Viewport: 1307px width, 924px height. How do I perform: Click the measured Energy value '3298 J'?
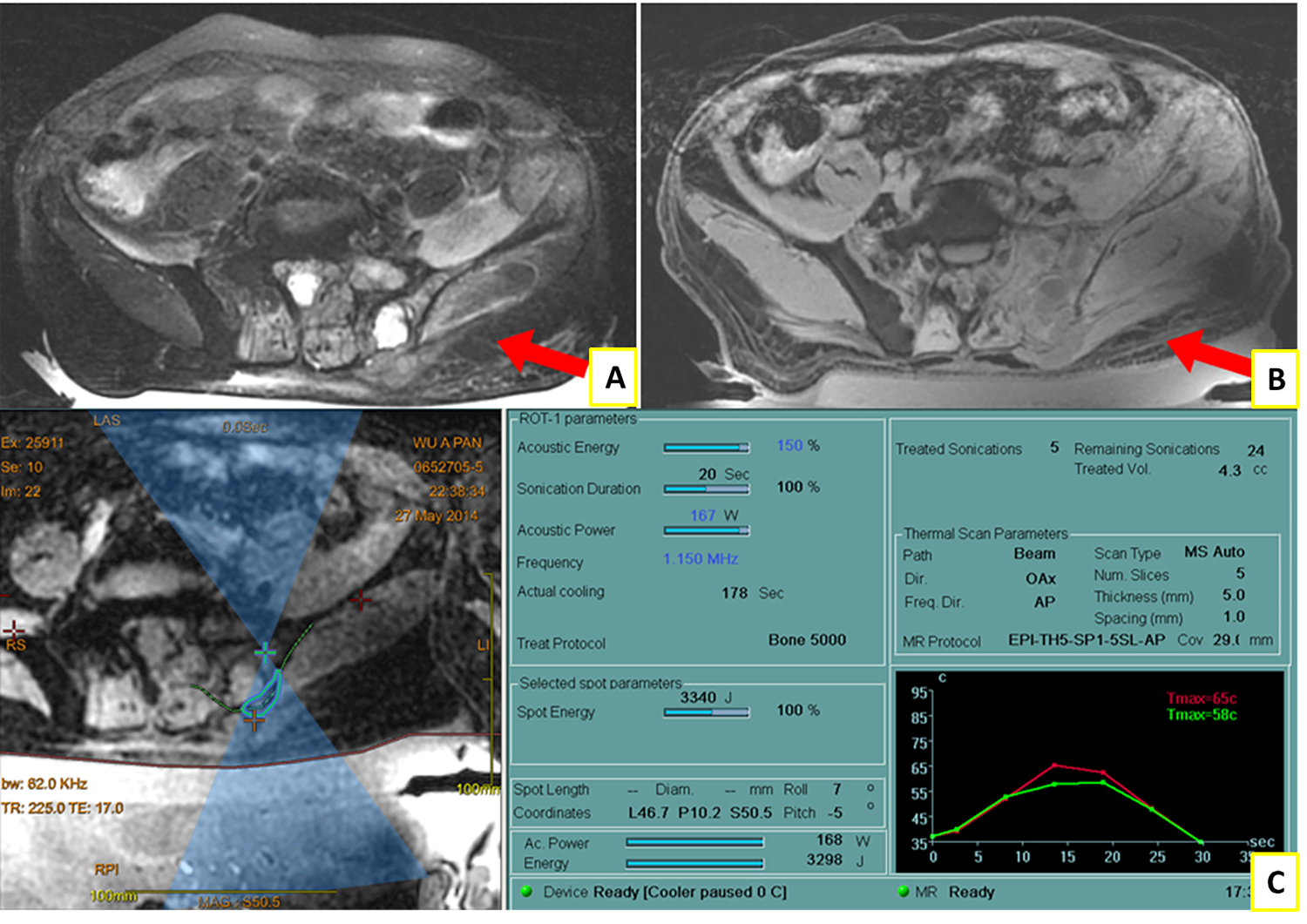pyautogui.click(x=836, y=860)
